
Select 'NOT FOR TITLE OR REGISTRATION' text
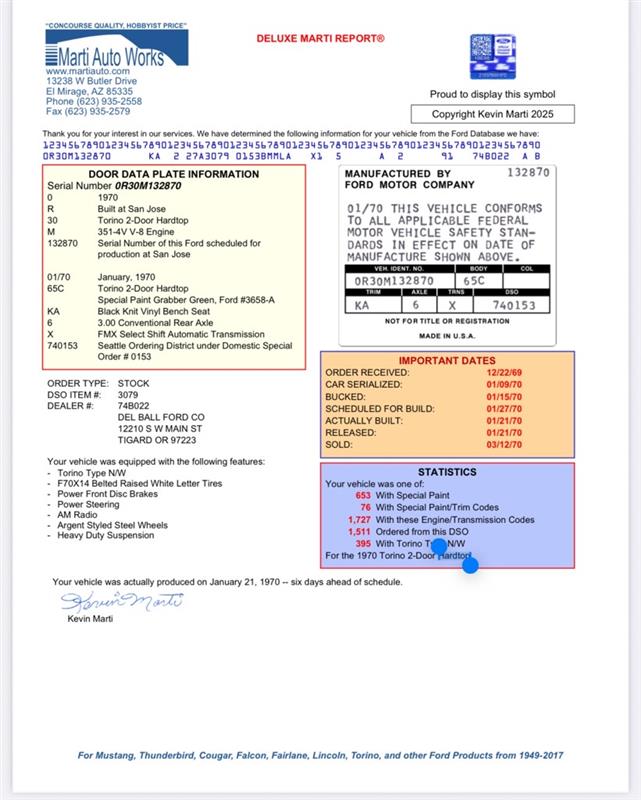tap(447, 321)
